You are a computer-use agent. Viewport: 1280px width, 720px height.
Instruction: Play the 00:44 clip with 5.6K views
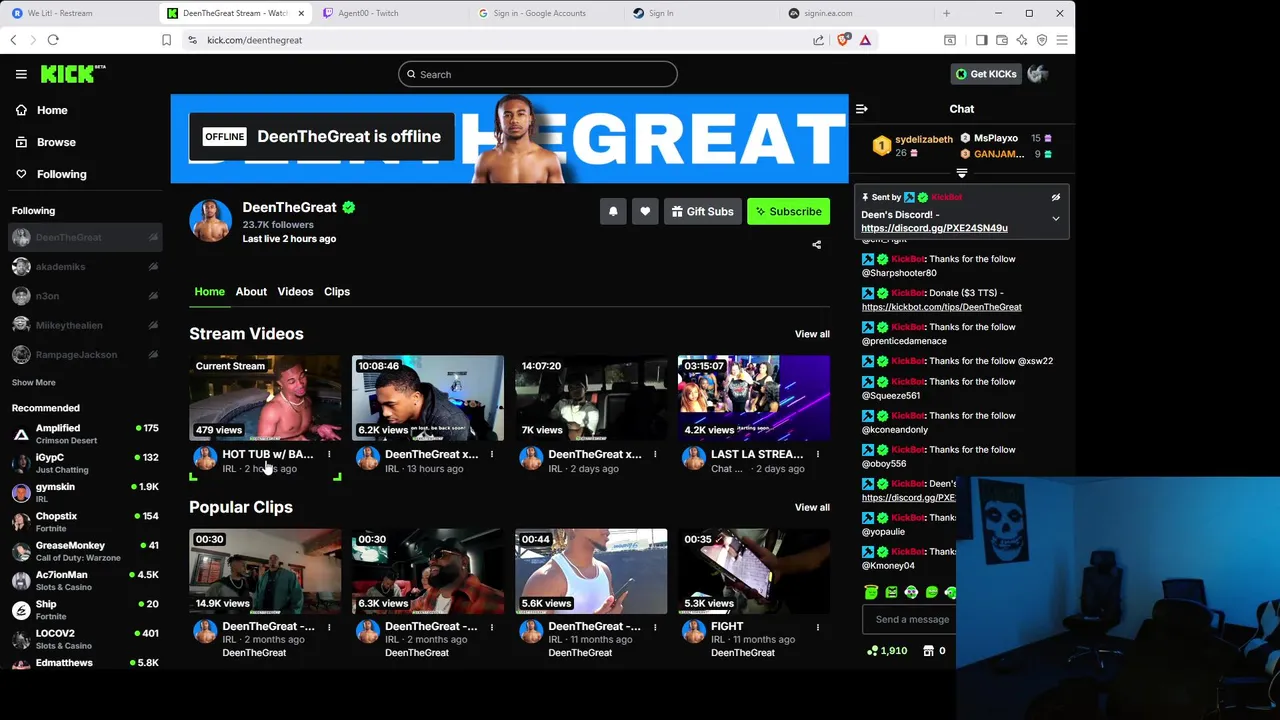point(591,571)
